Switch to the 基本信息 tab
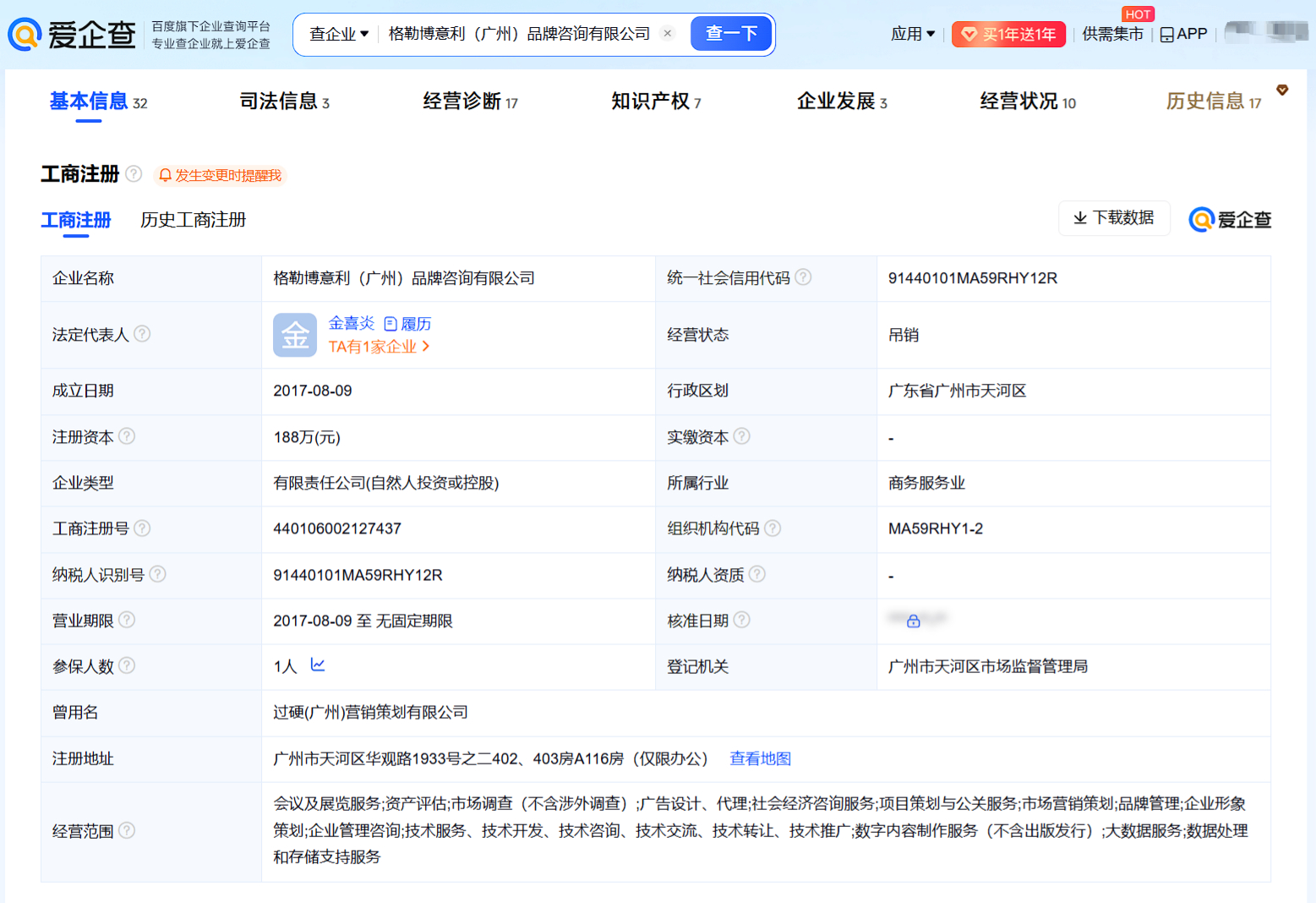Image resolution: width=1316 pixels, height=903 pixels. [98, 101]
